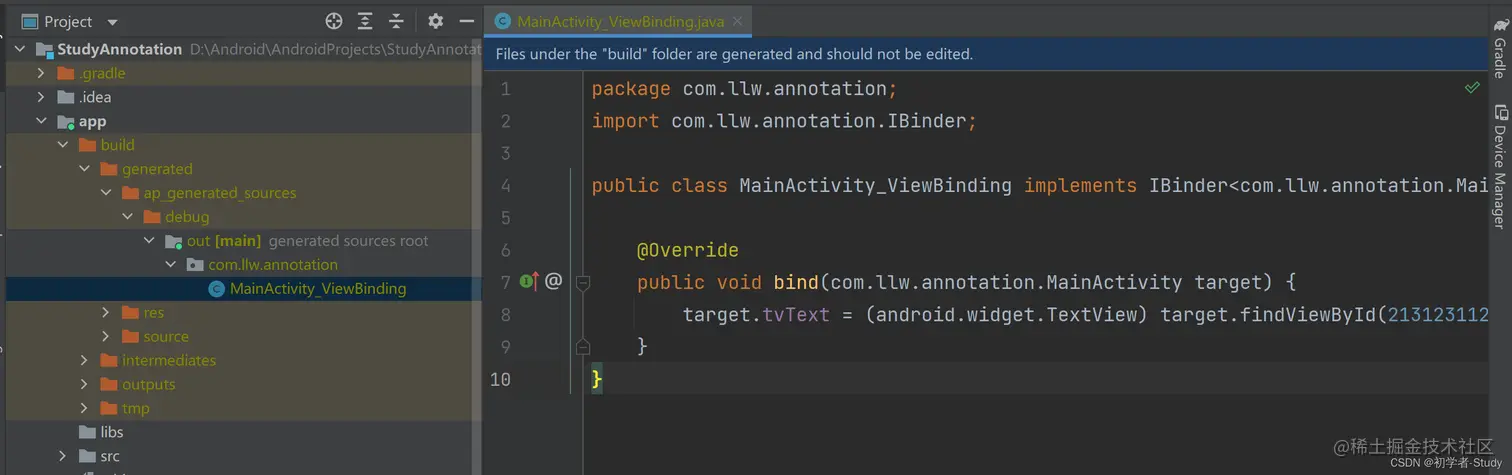1512x475 pixels.
Task: Click the green inspection checkmark
Action: pos(1472,88)
